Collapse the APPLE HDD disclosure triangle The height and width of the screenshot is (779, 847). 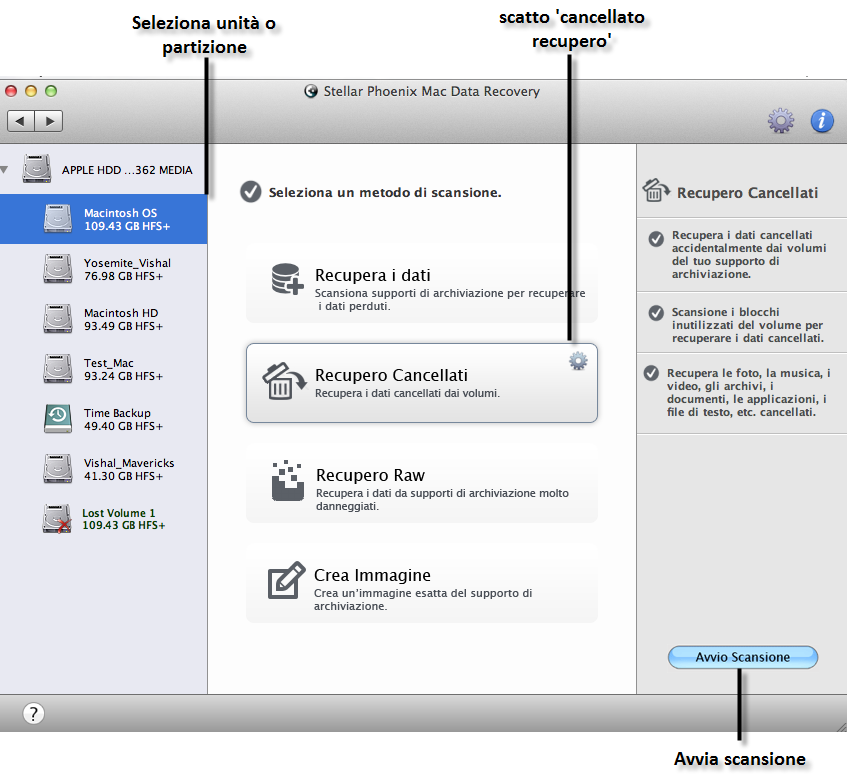click(x=4, y=170)
